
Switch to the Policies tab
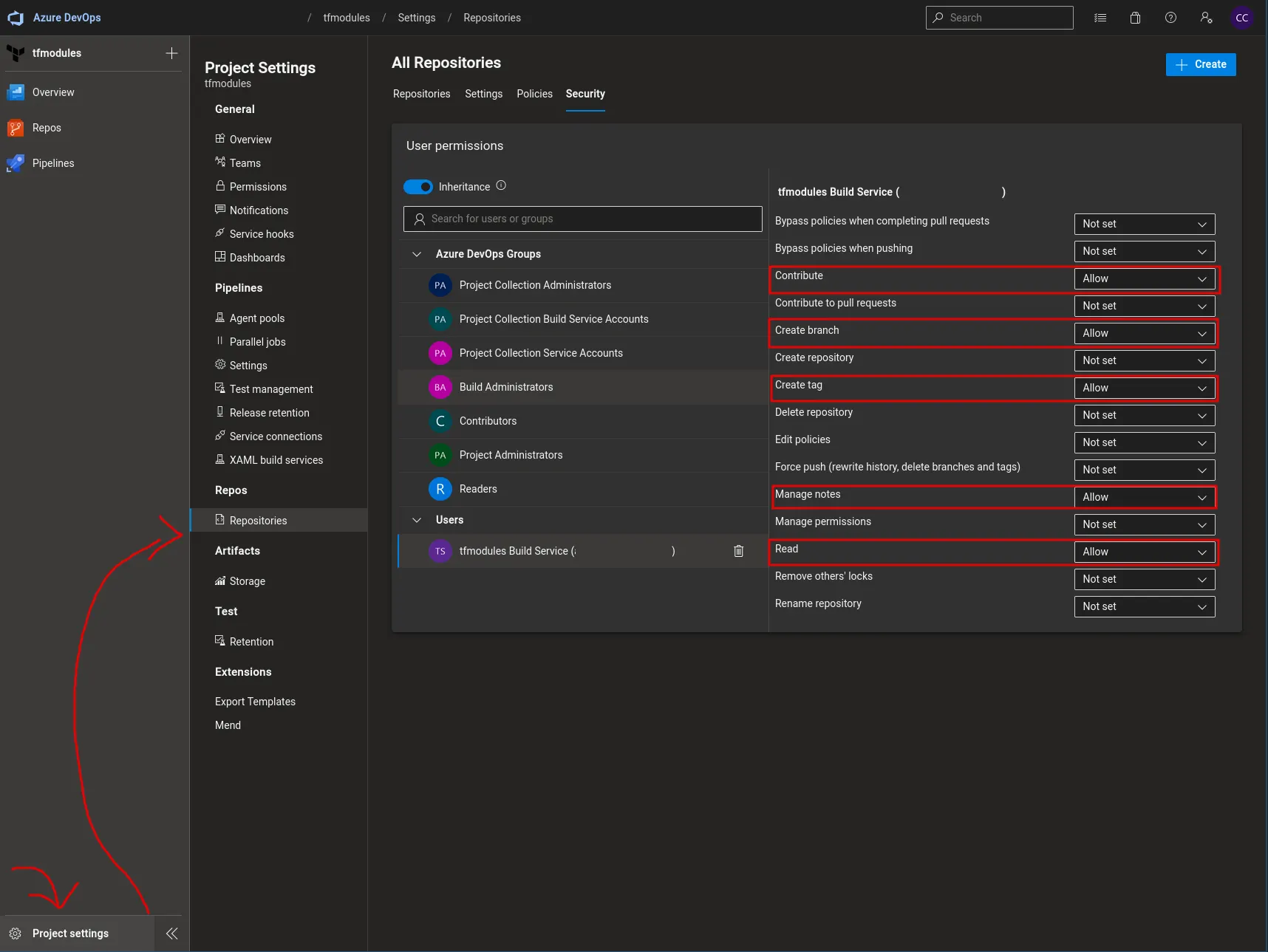point(534,94)
